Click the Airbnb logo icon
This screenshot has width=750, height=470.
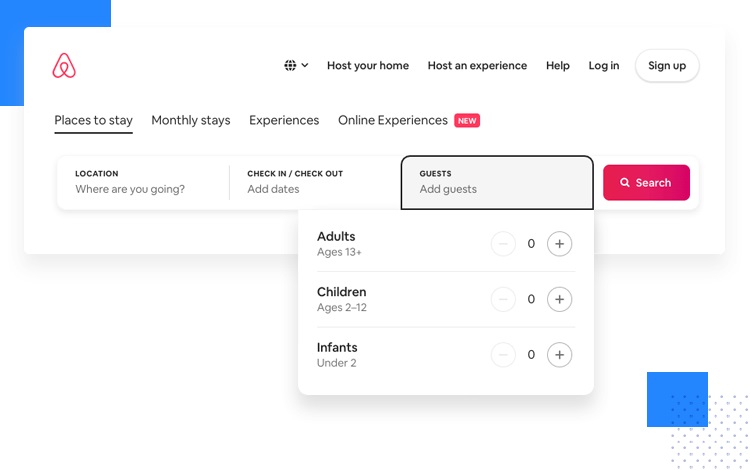(64, 66)
